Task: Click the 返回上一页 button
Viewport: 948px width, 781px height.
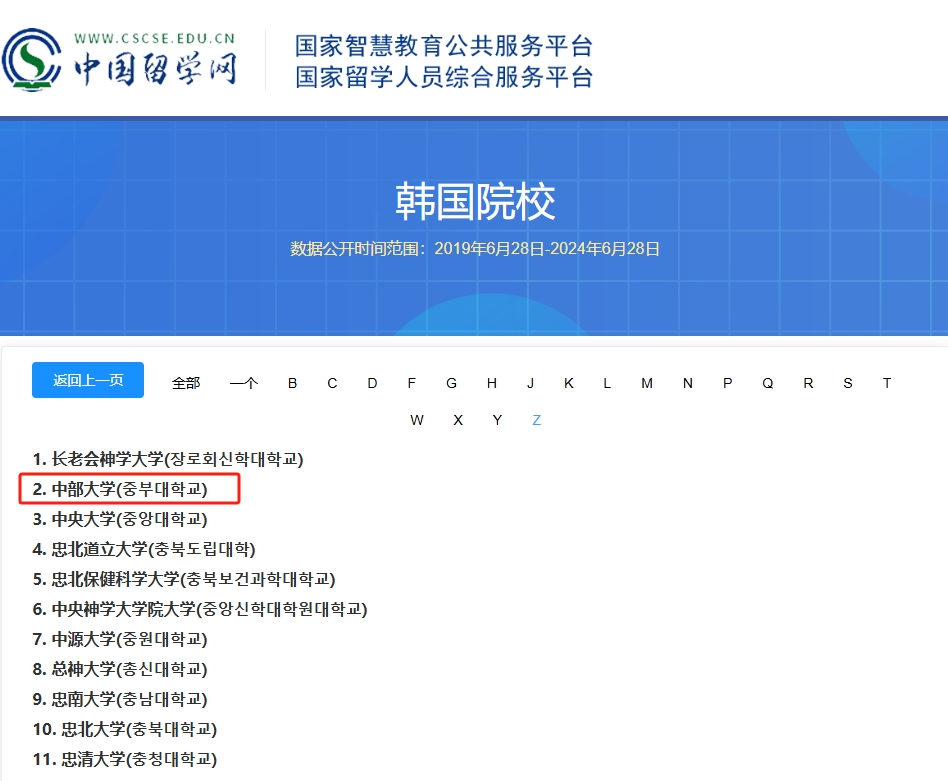Action: tap(88, 380)
